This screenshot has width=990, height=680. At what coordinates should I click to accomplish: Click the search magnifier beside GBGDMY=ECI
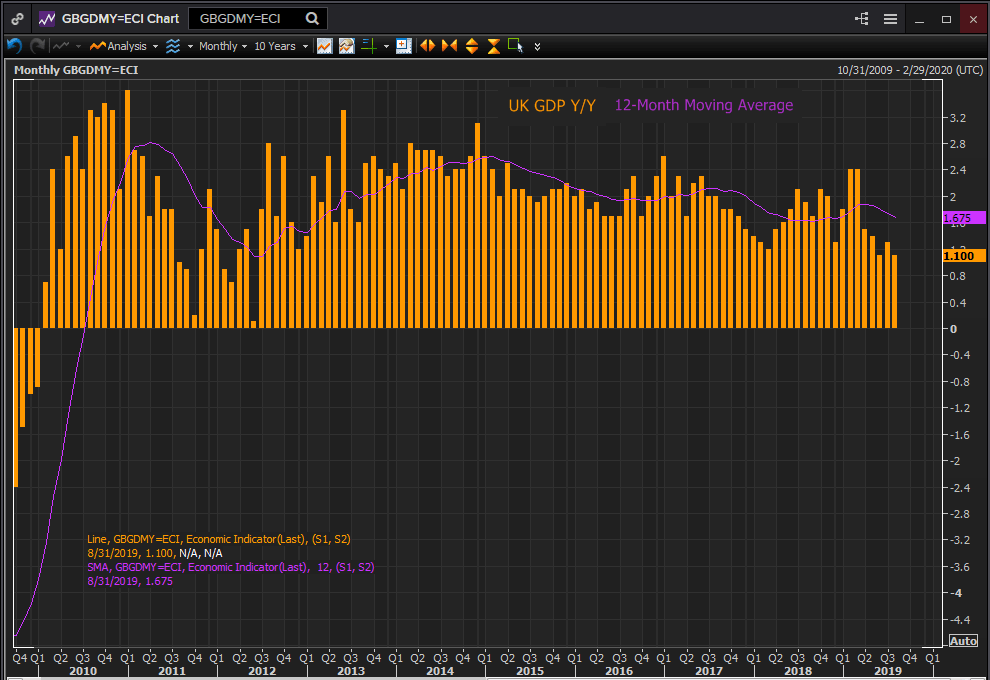313,18
